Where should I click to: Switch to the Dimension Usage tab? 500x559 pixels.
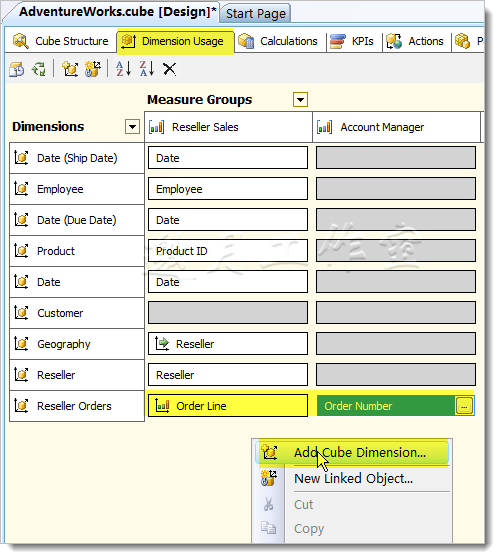tap(175, 41)
